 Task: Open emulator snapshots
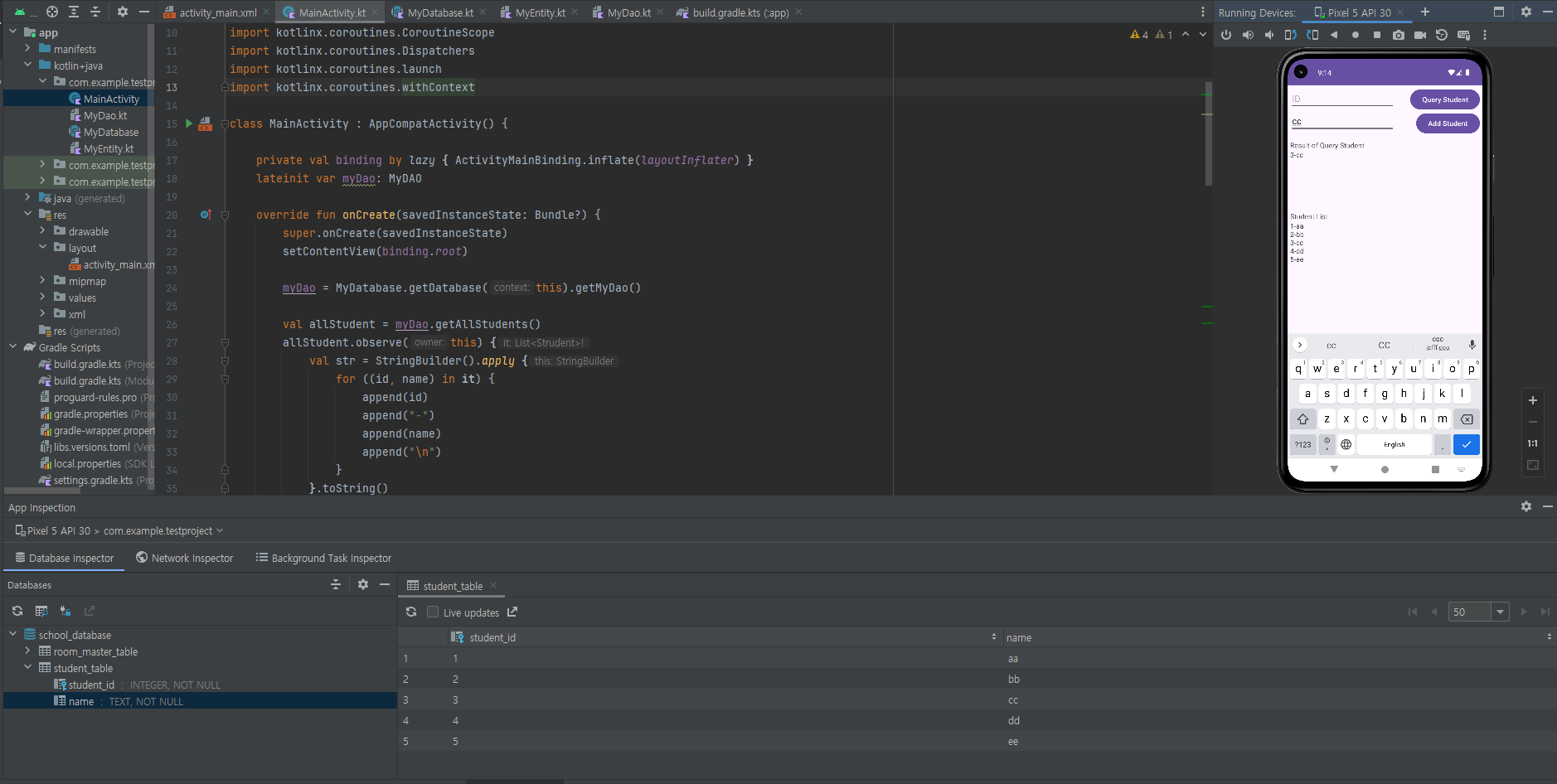(1442, 35)
